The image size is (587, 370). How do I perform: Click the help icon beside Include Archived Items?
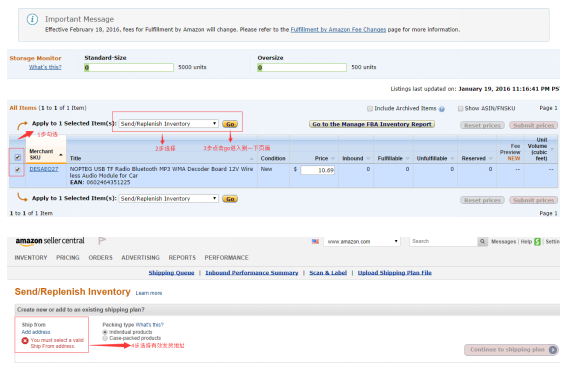[x=442, y=109]
